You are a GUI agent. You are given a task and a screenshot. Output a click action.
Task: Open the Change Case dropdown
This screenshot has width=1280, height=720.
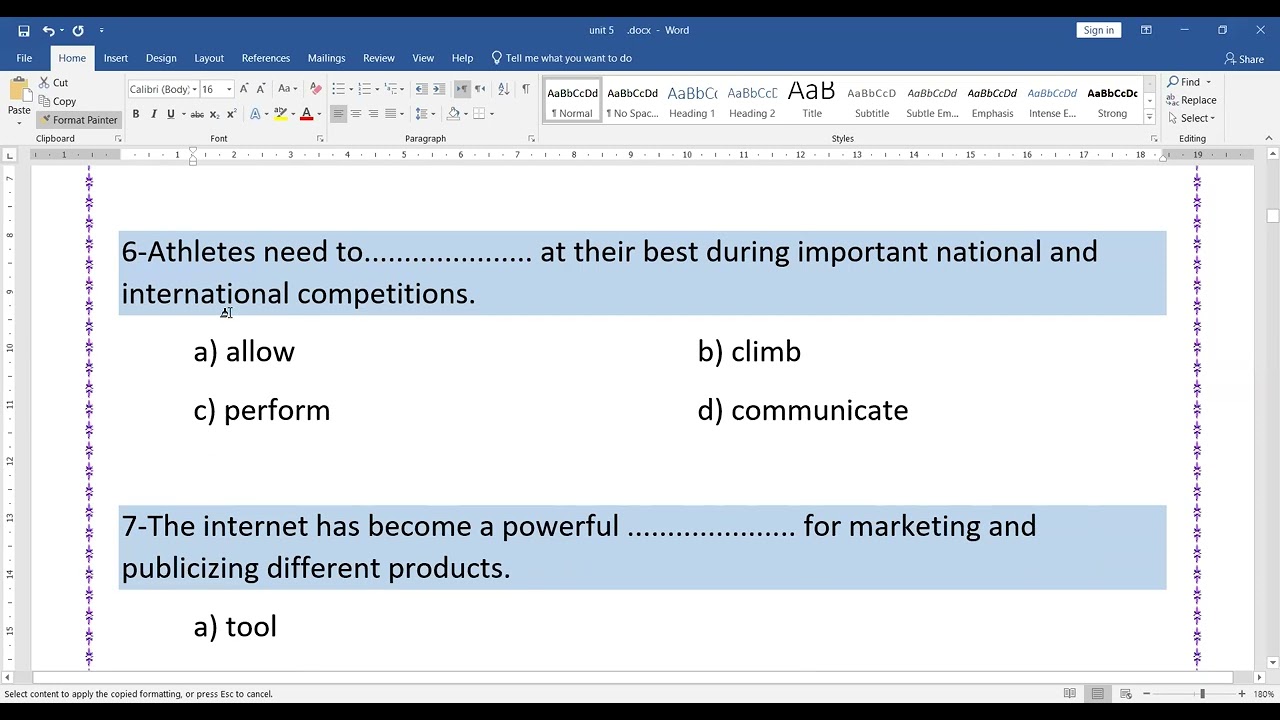[x=287, y=89]
